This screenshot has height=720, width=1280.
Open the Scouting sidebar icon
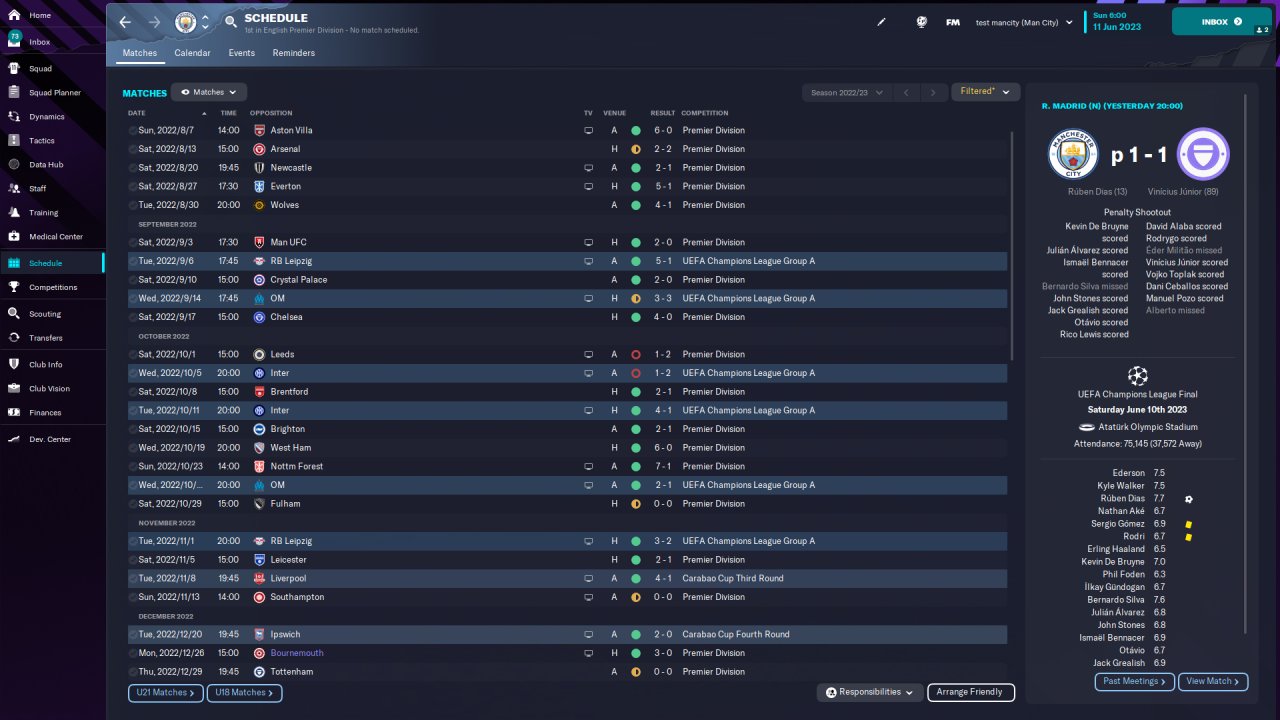pyautogui.click(x=14, y=314)
